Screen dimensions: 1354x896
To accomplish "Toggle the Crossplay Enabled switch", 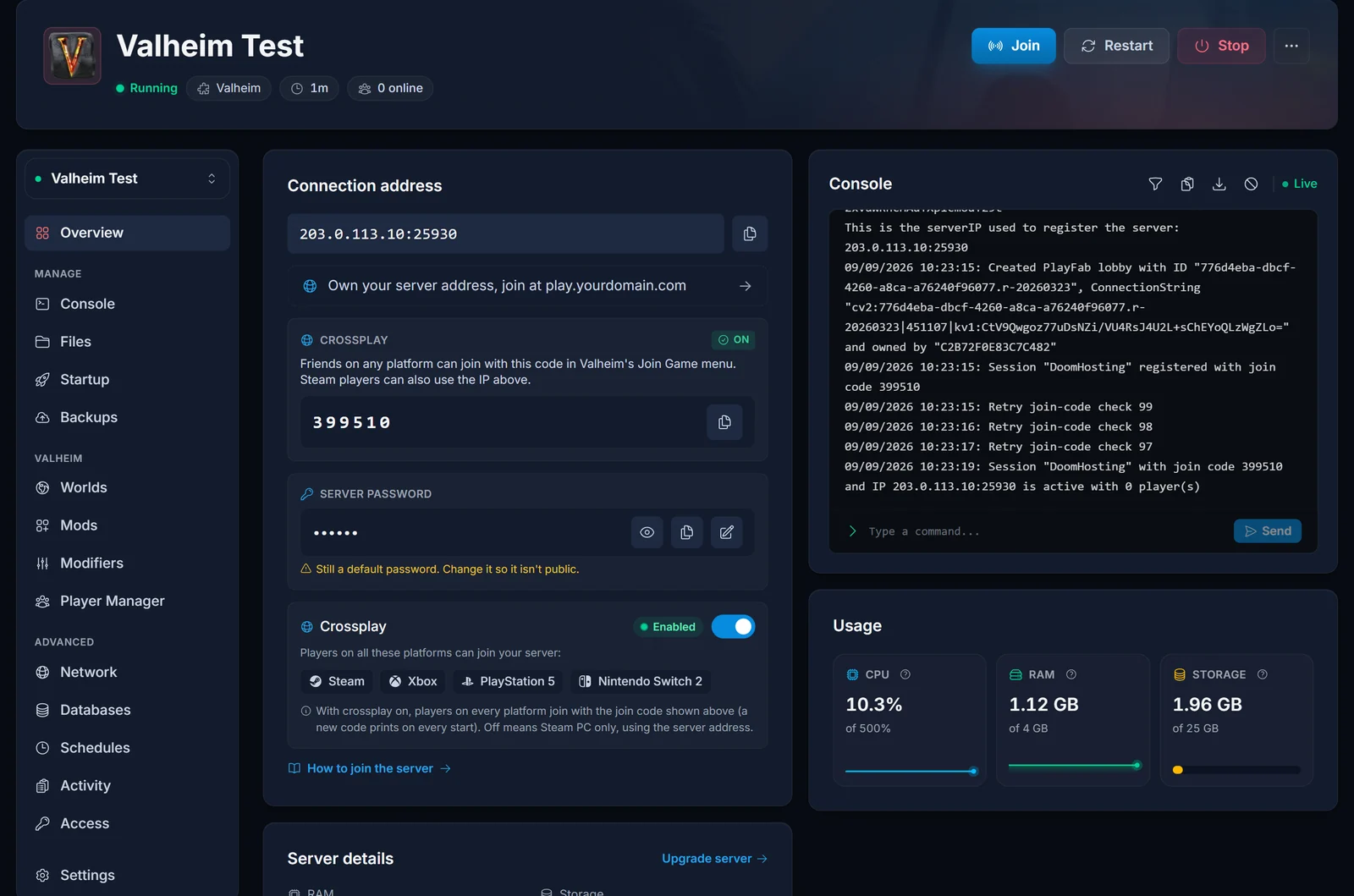I will tap(733, 626).
